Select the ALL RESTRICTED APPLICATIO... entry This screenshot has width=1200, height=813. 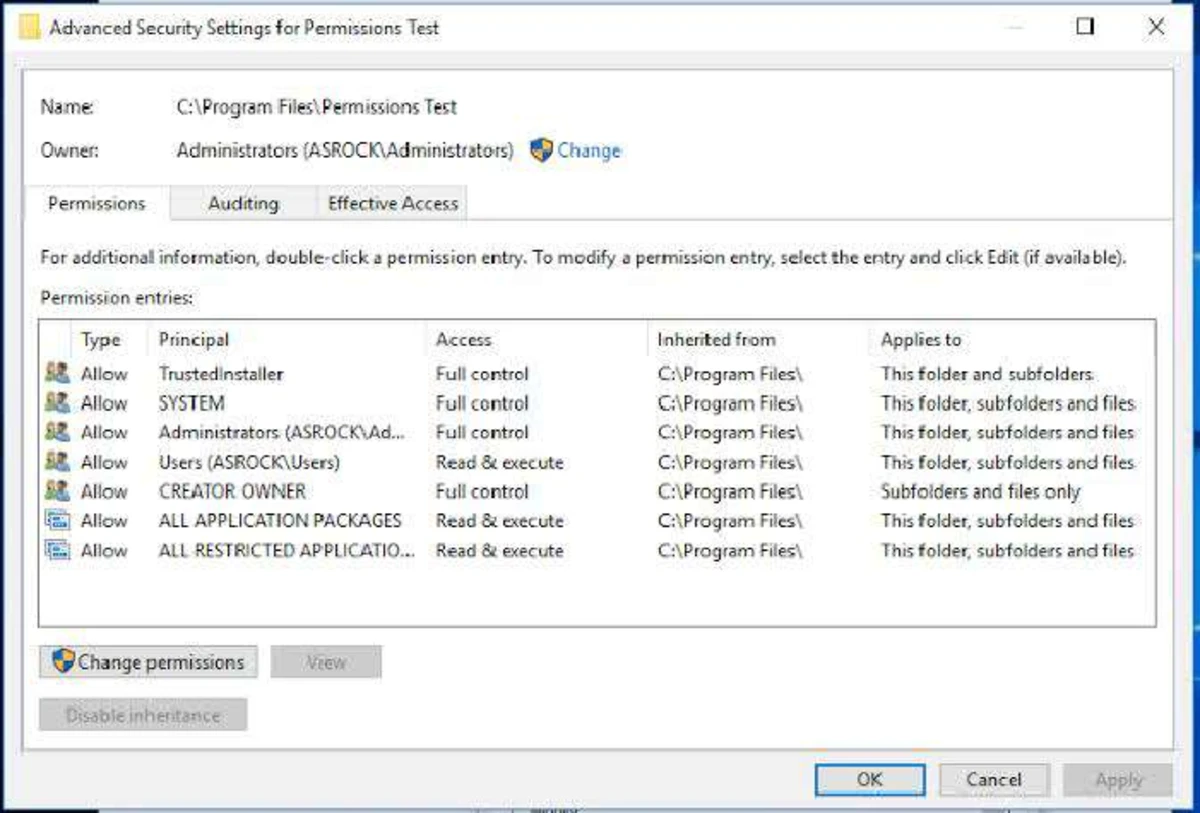point(286,551)
